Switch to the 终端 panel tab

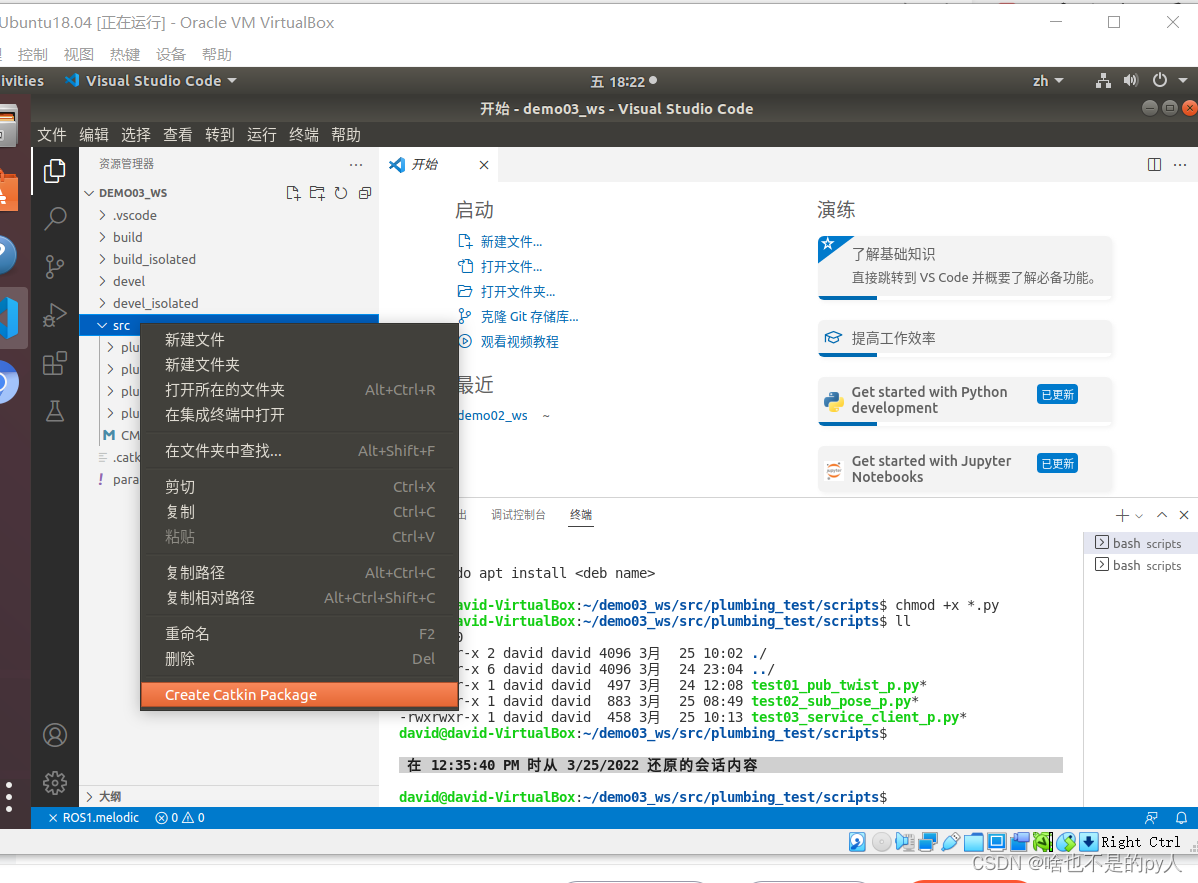click(581, 515)
